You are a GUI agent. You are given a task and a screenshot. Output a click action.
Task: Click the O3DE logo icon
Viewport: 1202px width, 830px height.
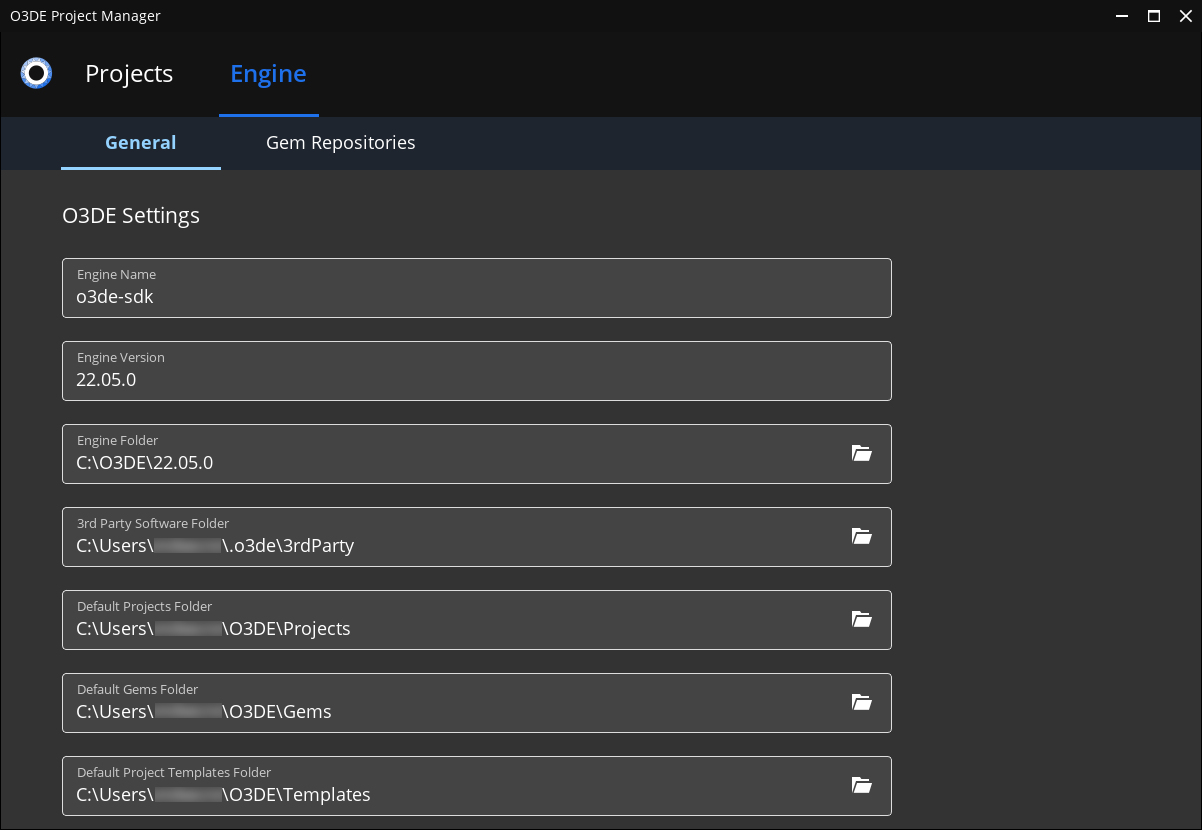click(36, 73)
